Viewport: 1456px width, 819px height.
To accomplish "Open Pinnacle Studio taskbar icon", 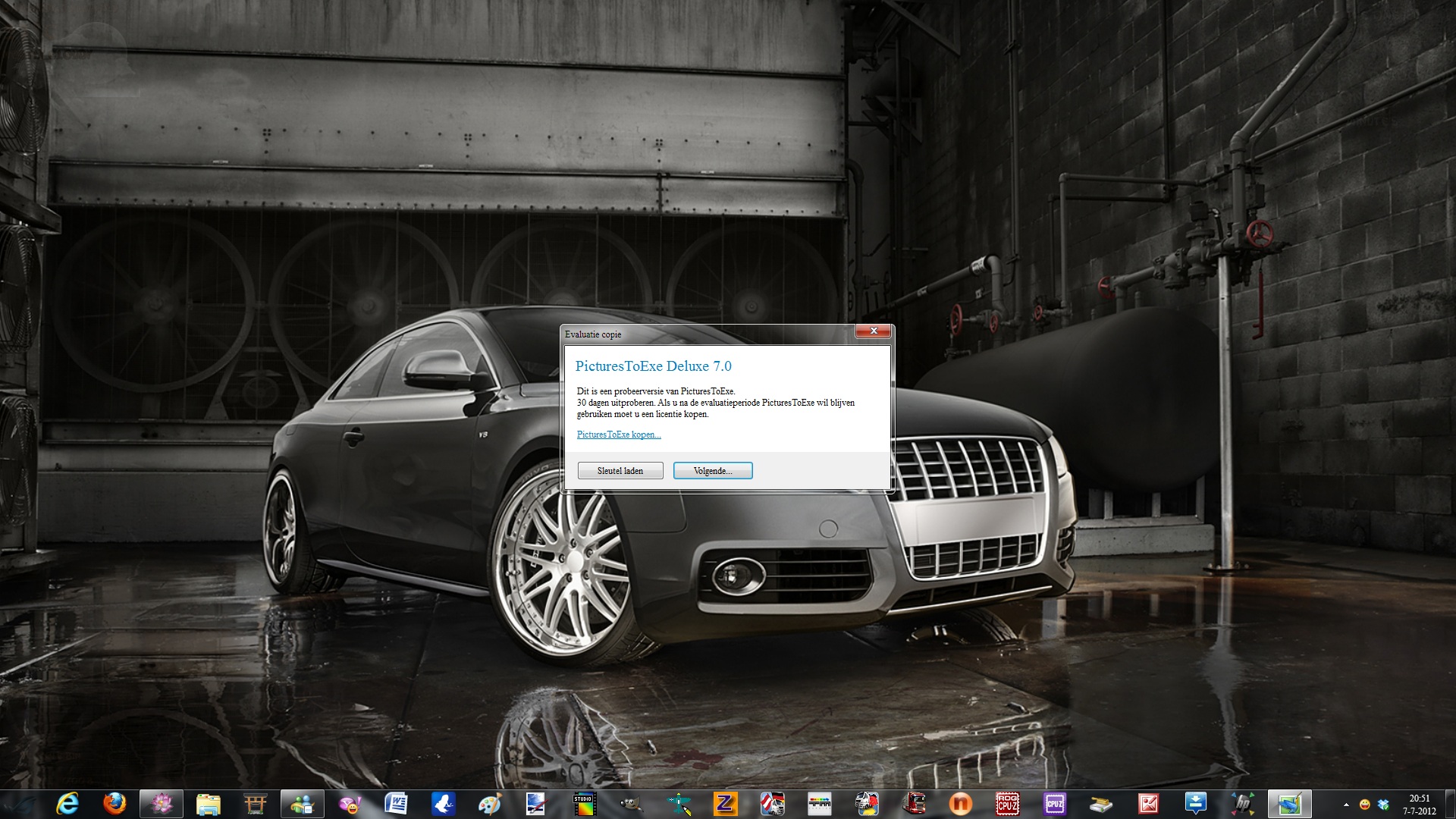I will (584, 804).
